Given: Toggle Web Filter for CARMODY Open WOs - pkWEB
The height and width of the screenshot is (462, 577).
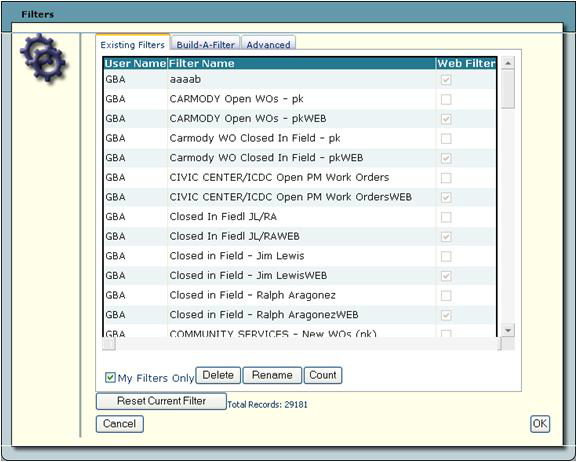Looking at the screenshot, I should 446,119.
